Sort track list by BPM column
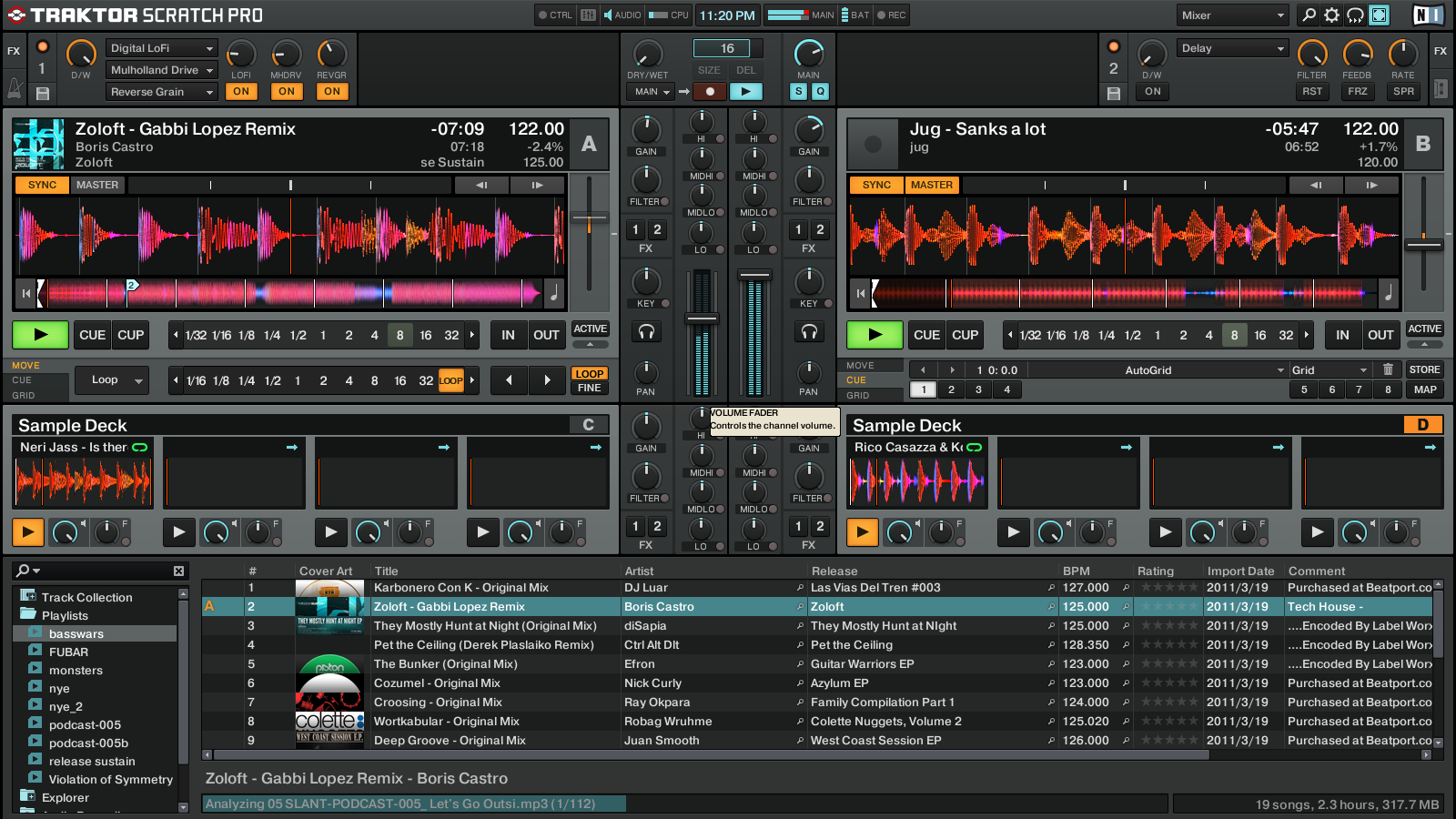The height and width of the screenshot is (819, 1456). [1076, 571]
